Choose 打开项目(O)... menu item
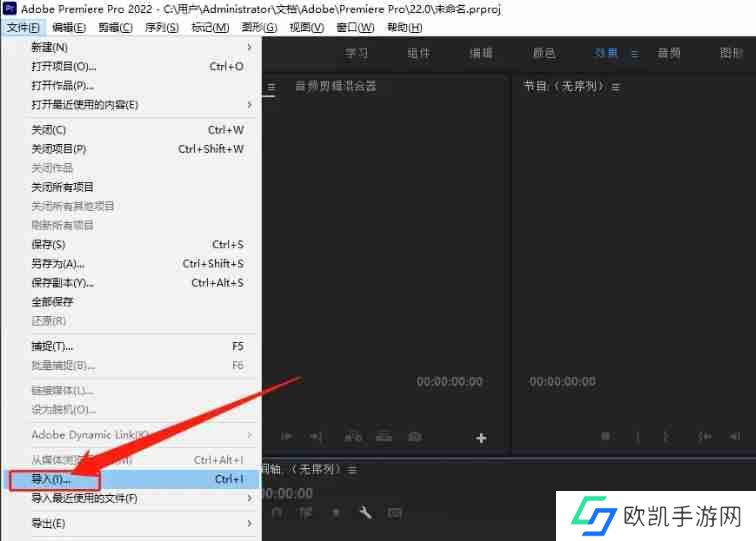 point(135,67)
